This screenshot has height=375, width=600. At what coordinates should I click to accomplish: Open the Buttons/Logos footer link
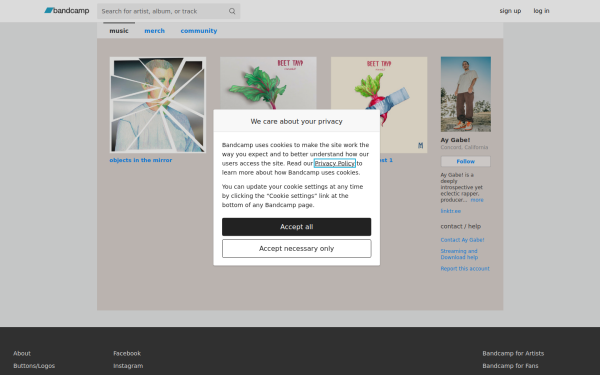34,365
